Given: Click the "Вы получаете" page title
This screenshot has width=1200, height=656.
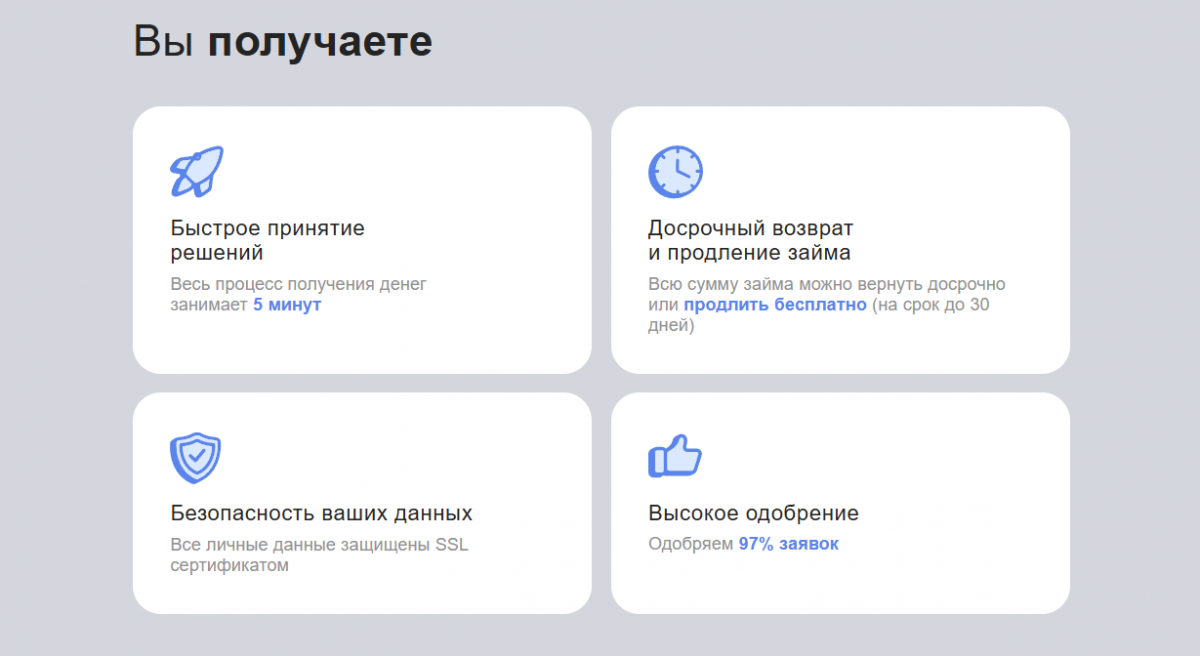Looking at the screenshot, I should 283,42.
